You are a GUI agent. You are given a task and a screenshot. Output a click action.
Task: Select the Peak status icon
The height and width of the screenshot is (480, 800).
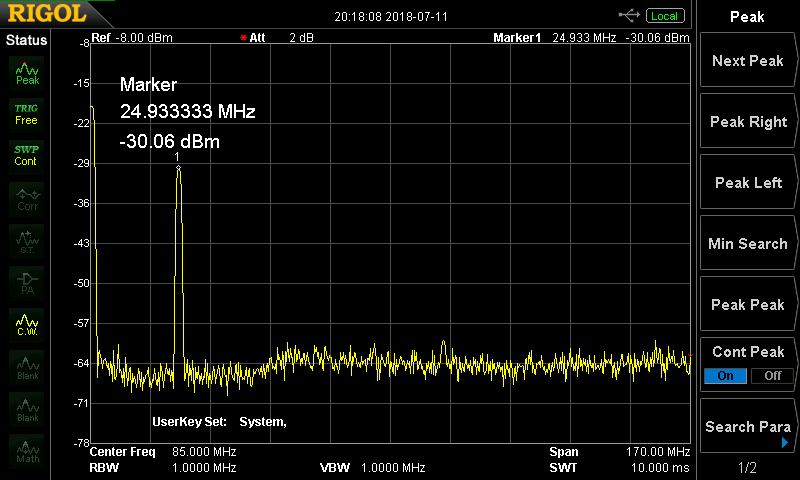coord(27,73)
